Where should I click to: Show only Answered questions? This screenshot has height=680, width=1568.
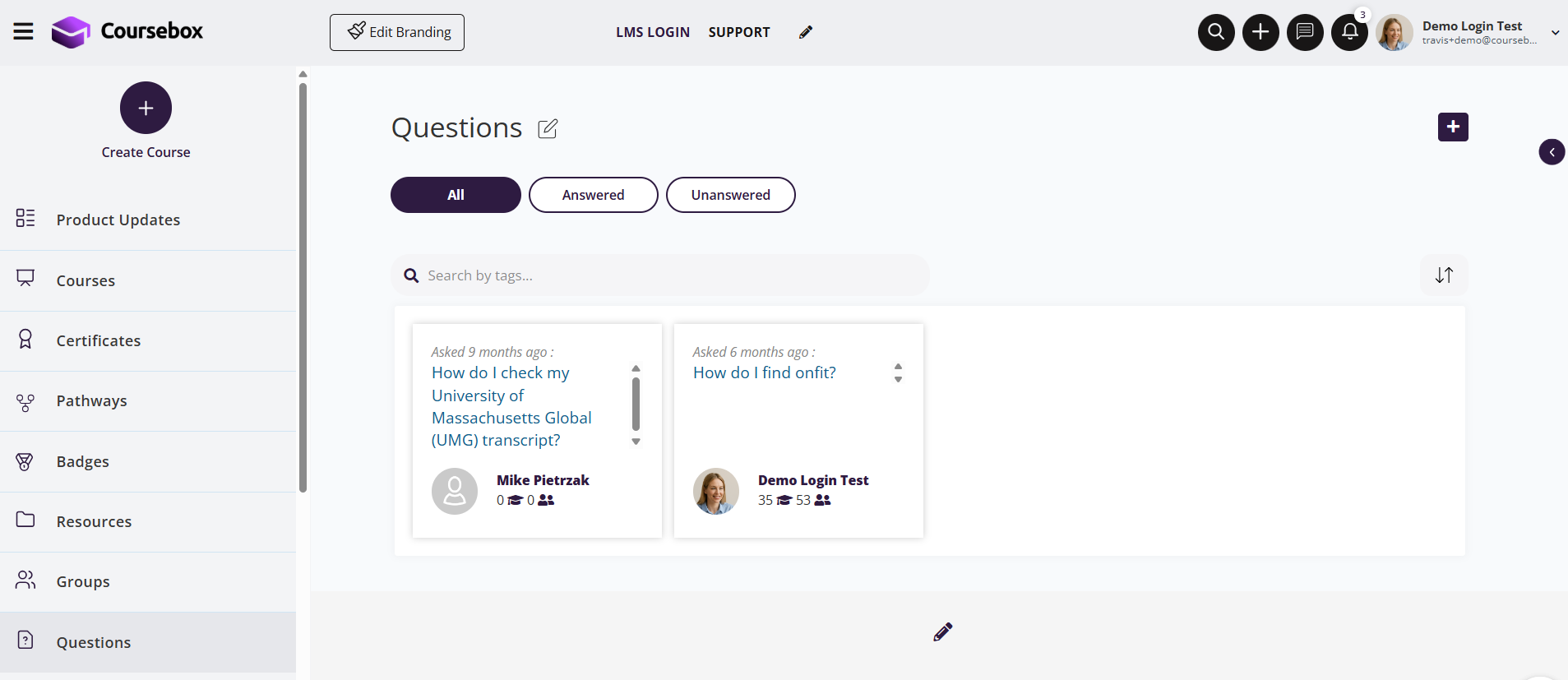[x=593, y=195]
